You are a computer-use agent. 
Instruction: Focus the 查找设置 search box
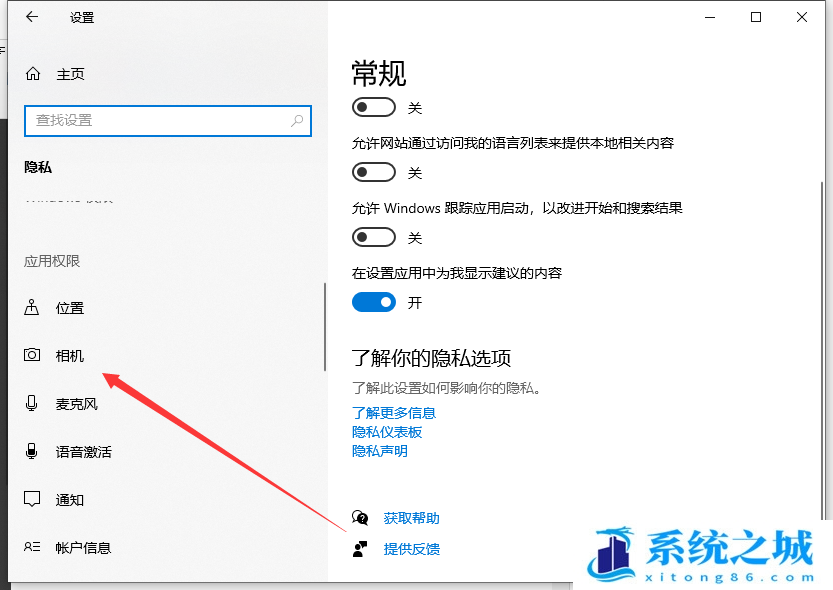pyautogui.click(x=168, y=121)
